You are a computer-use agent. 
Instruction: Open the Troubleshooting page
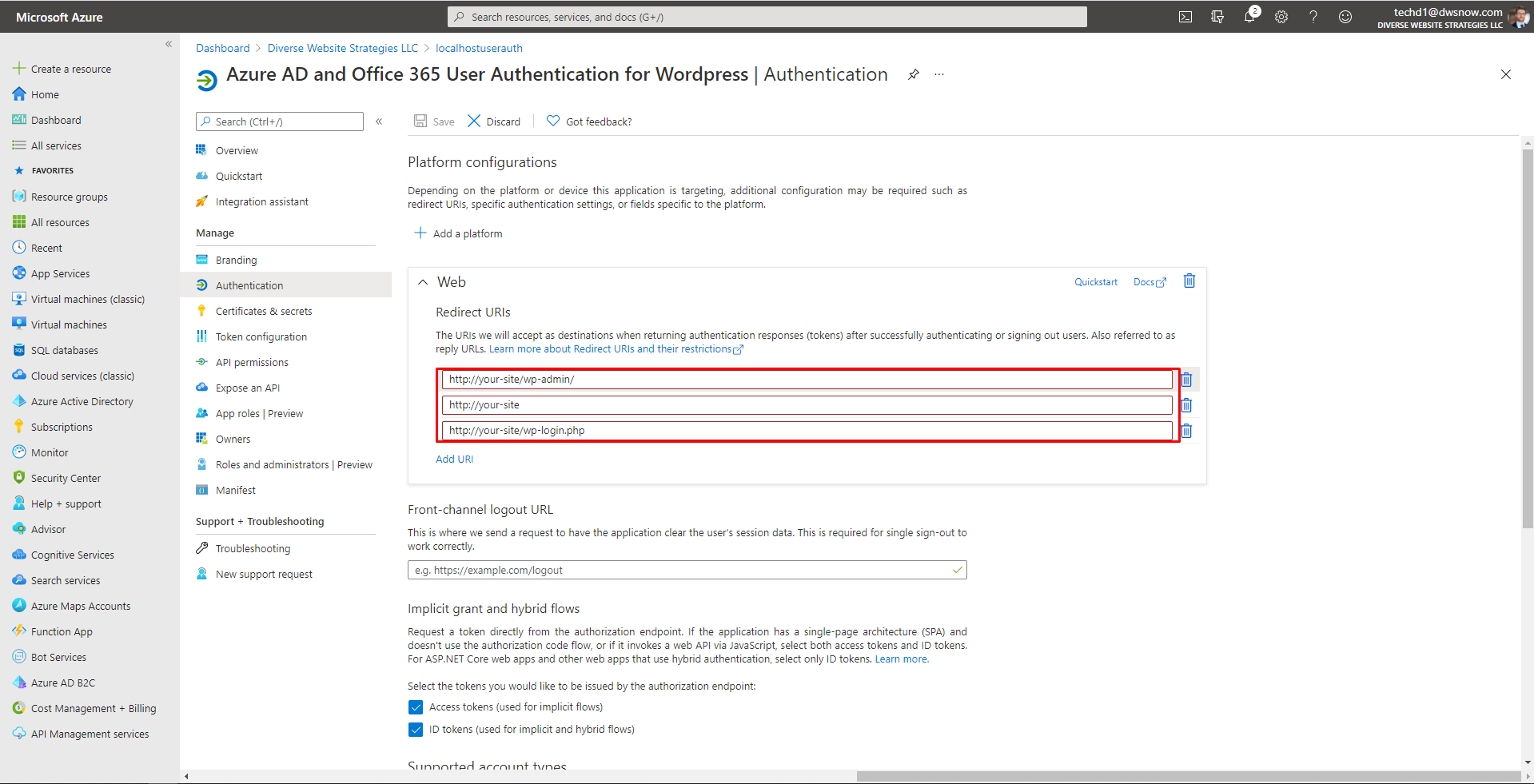pos(253,548)
